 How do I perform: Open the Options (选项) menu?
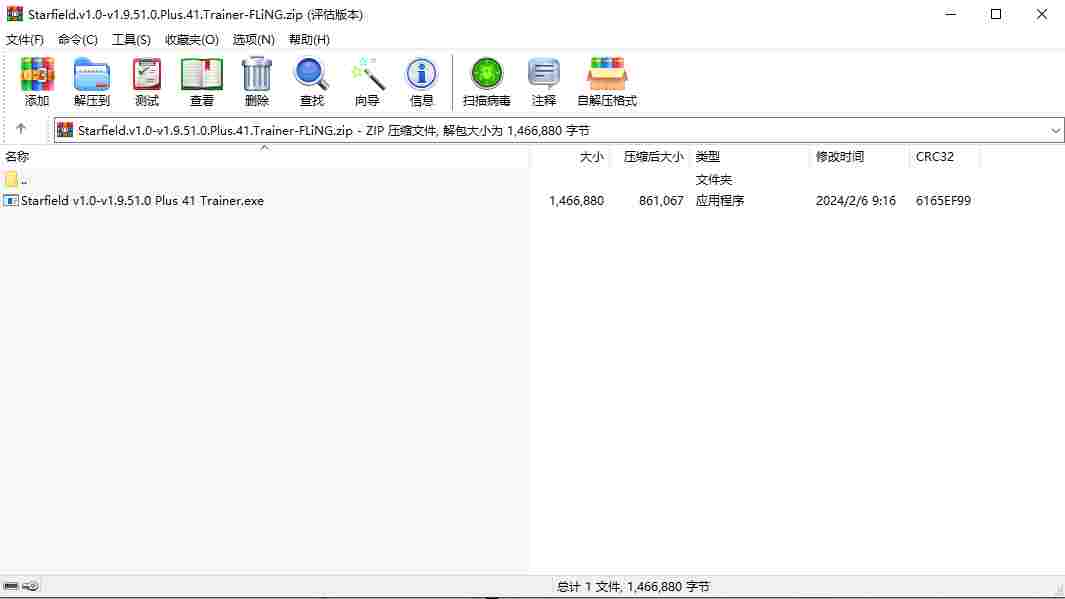click(253, 39)
